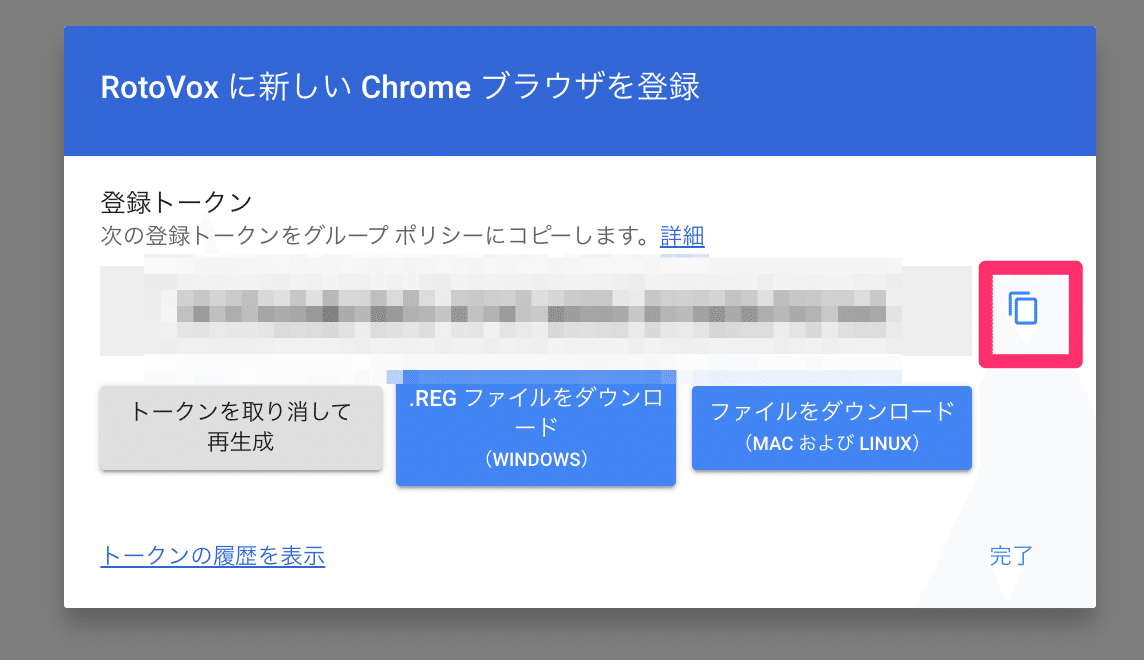1144x660 pixels.
Task: Download enrollment file for Mac and Linux
Action: (x=831, y=427)
